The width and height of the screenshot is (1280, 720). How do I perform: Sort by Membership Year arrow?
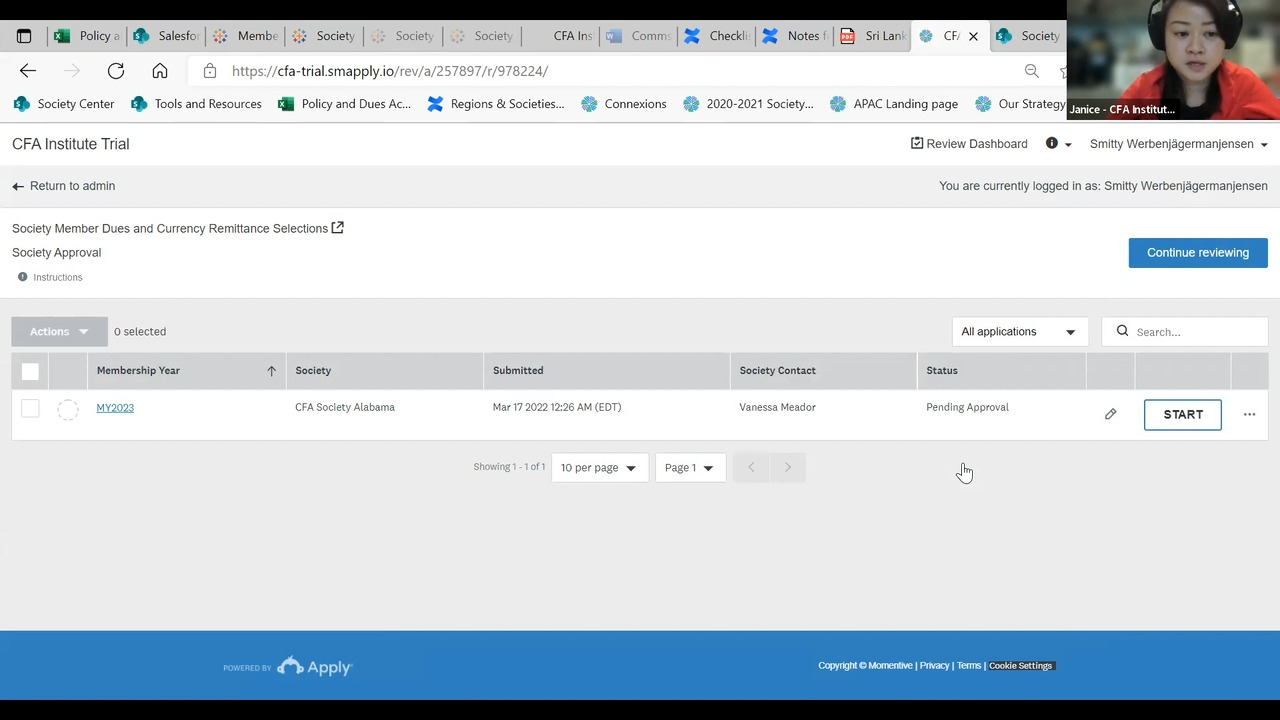tap(271, 371)
